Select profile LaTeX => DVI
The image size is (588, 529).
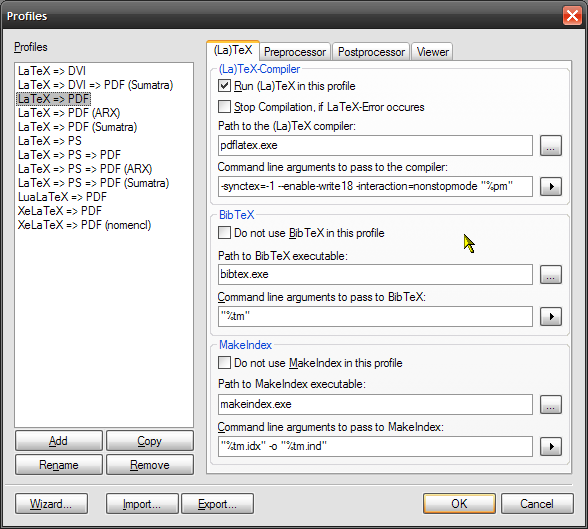coord(52,71)
